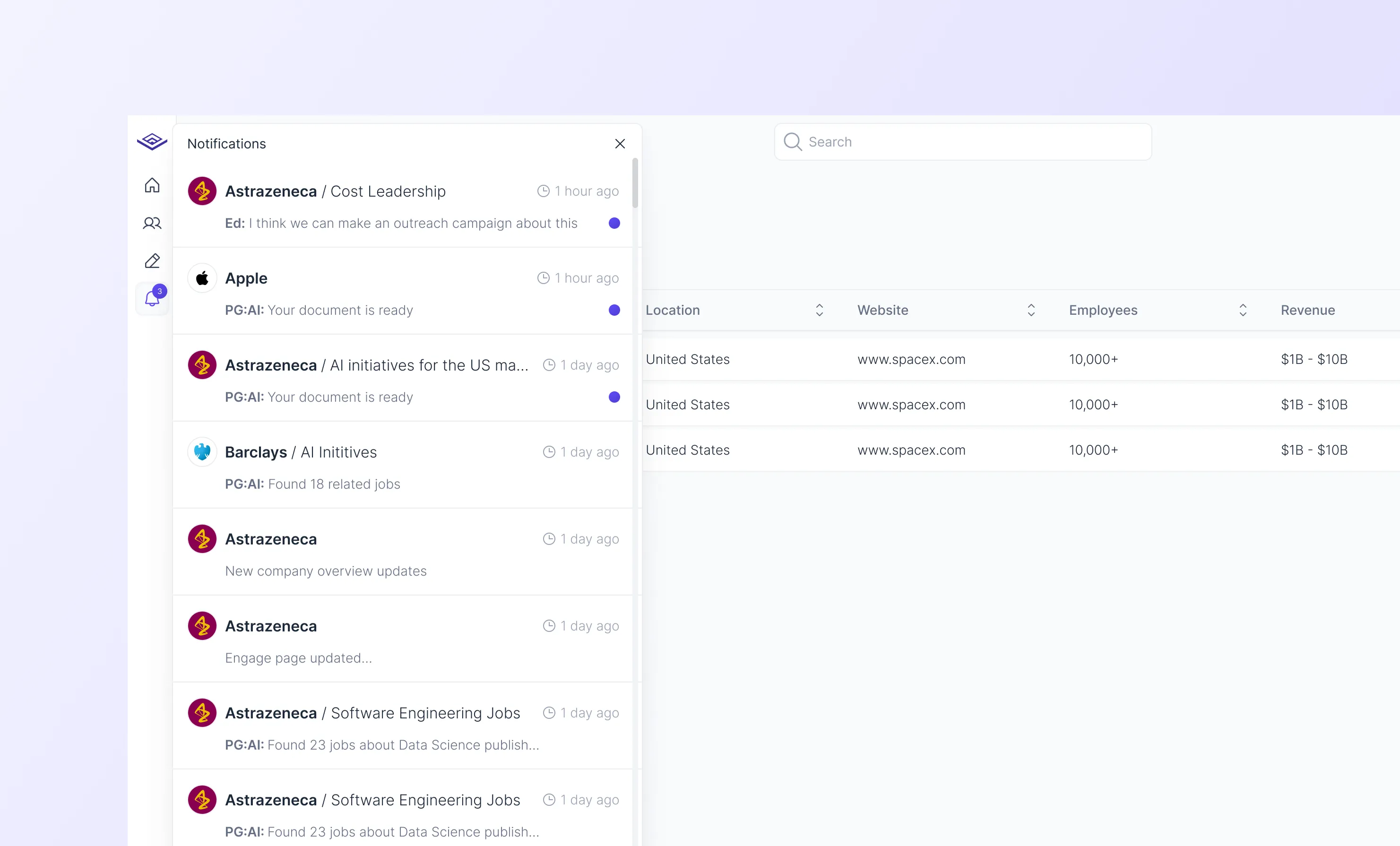Click unread dot on AI initiatives notification

click(614, 397)
